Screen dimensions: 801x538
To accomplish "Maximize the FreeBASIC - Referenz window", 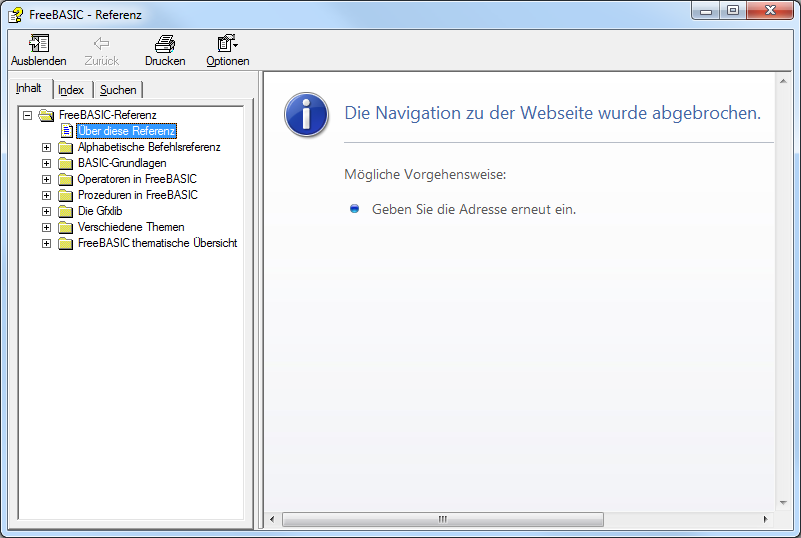I will (x=733, y=10).
